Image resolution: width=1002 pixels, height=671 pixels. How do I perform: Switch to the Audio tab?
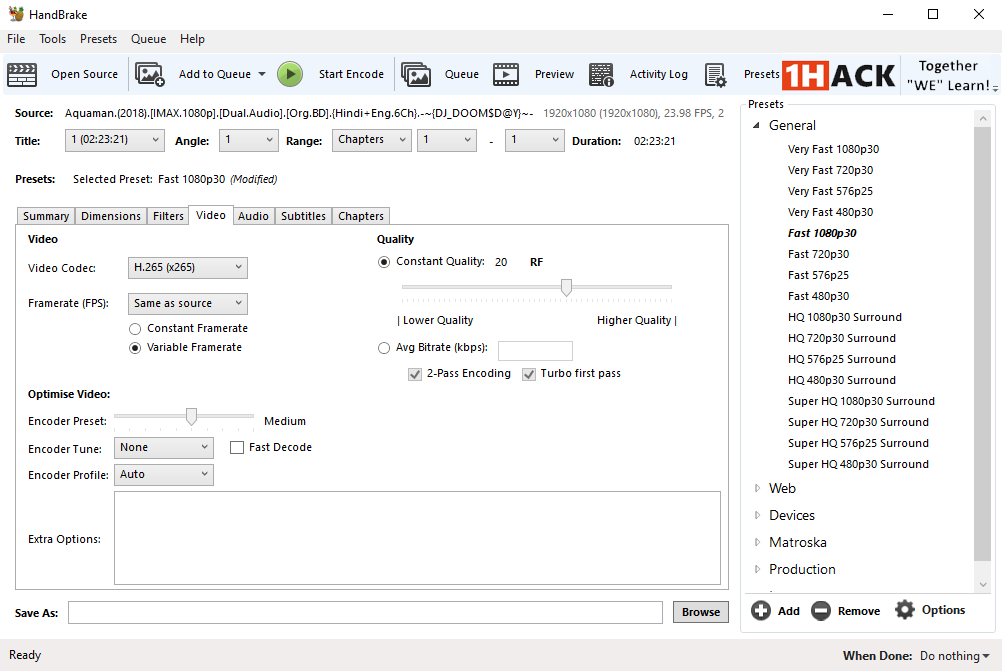pyautogui.click(x=253, y=216)
